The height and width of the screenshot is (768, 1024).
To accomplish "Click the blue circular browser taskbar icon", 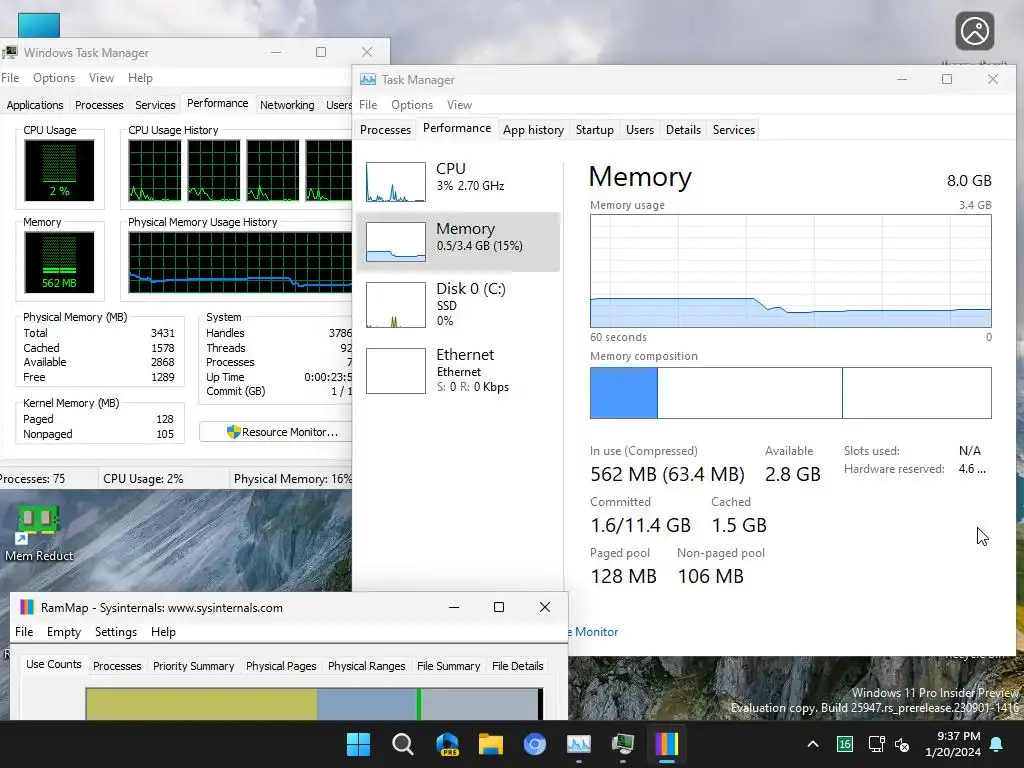I will coord(535,744).
